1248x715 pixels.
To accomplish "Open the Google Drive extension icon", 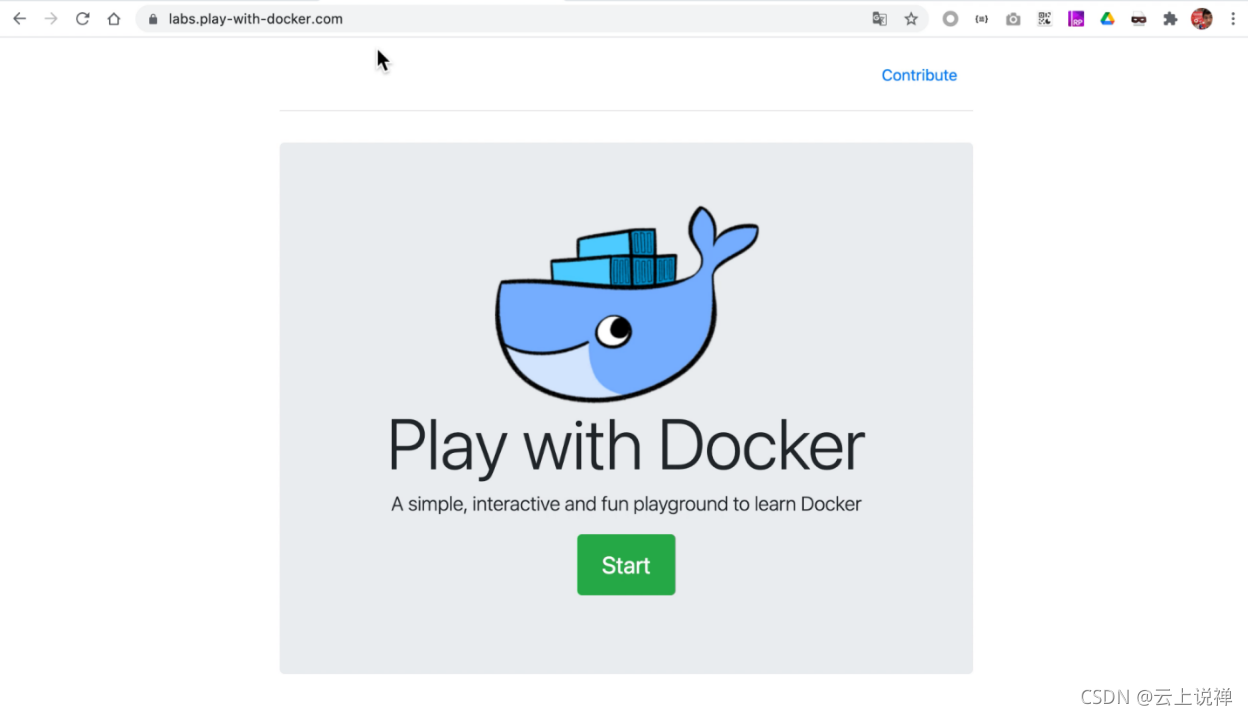I will (1107, 18).
